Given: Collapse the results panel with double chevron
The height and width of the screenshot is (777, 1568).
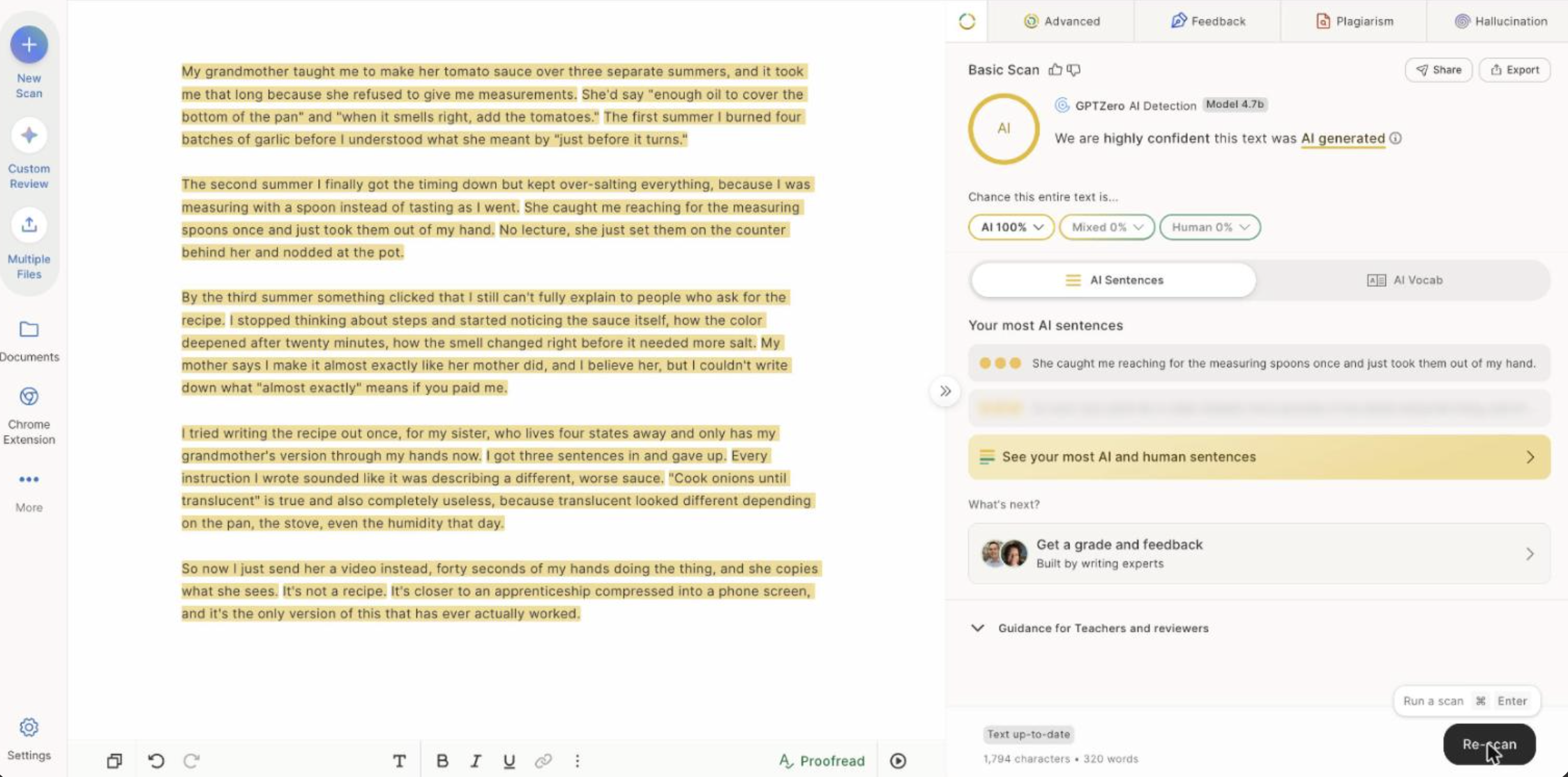Looking at the screenshot, I should point(945,391).
